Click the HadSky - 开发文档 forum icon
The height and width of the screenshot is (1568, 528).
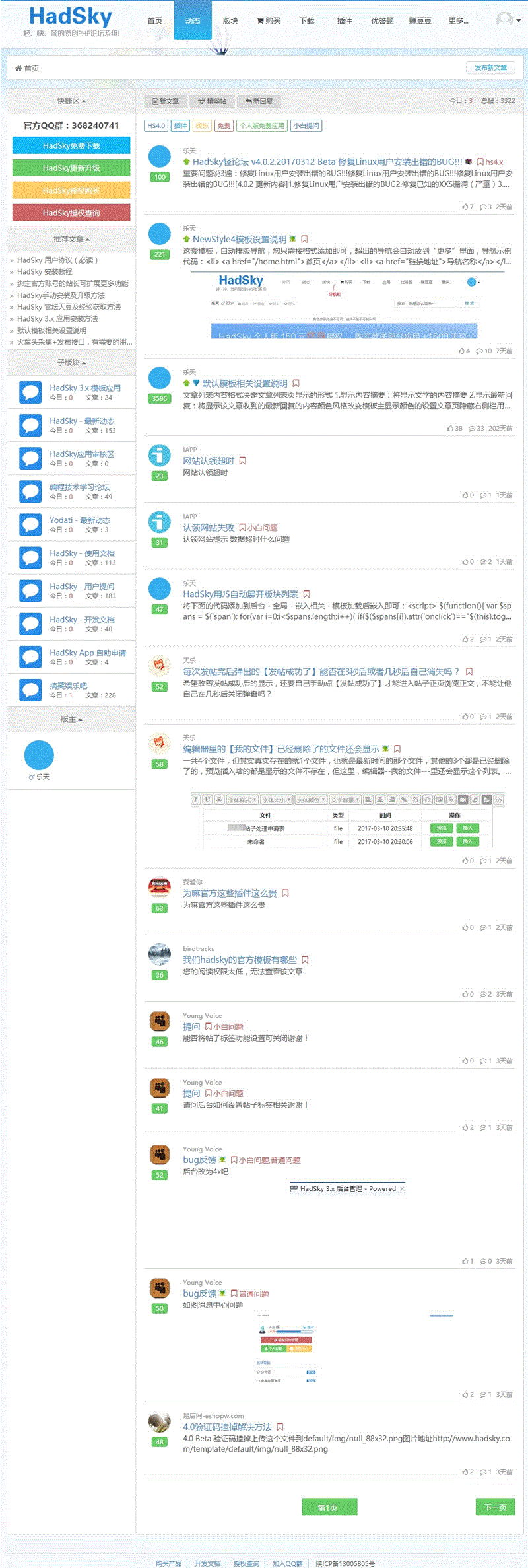pos(30,624)
